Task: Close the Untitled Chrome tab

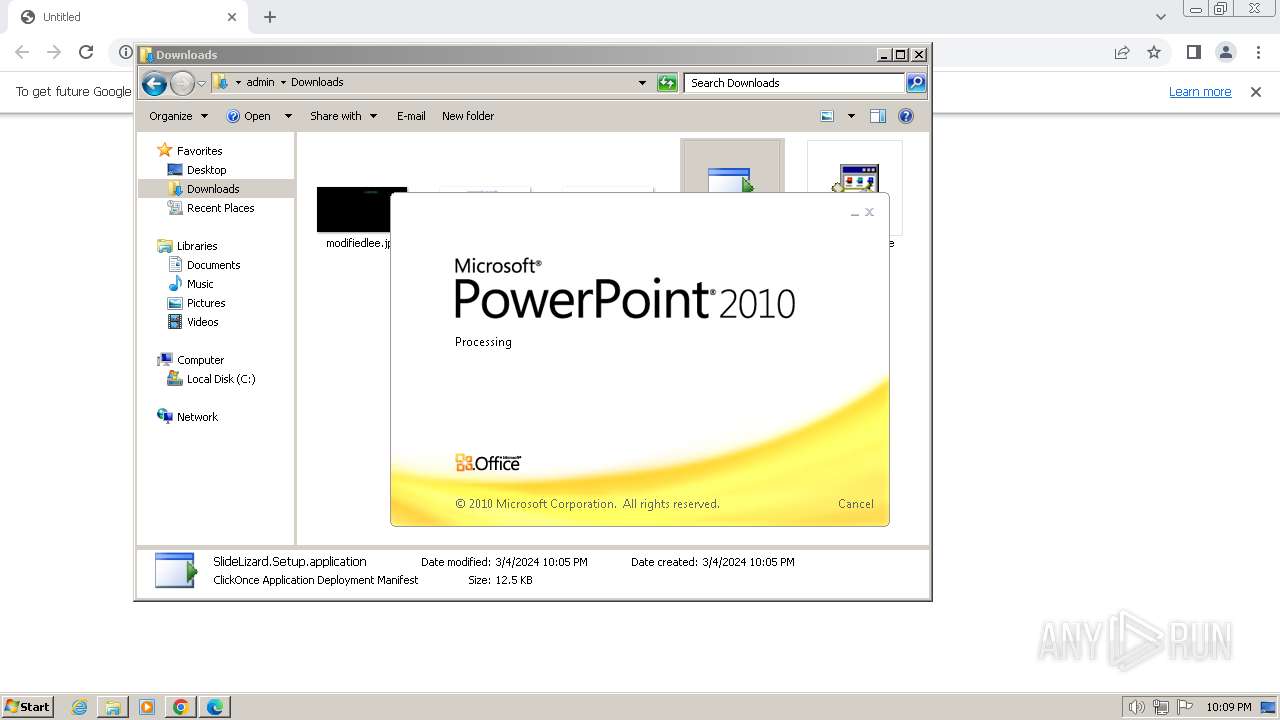Action: pyautogui.click(x=232, y=17)
